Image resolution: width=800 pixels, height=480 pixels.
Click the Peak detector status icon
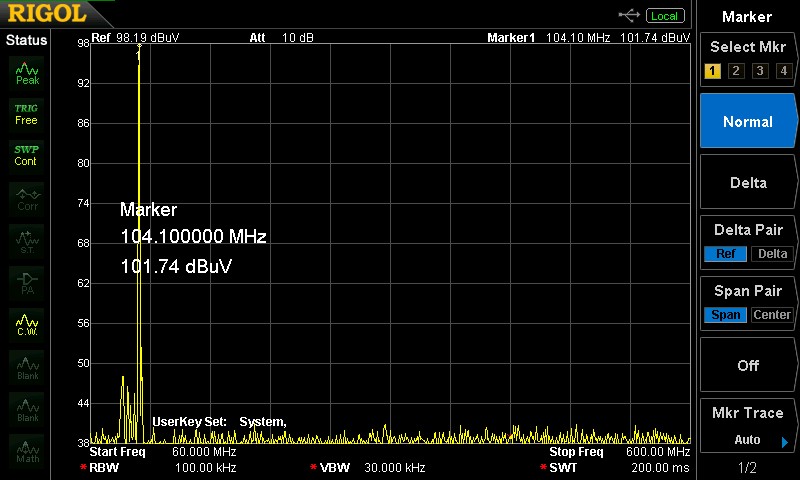[x=27, y=72]
